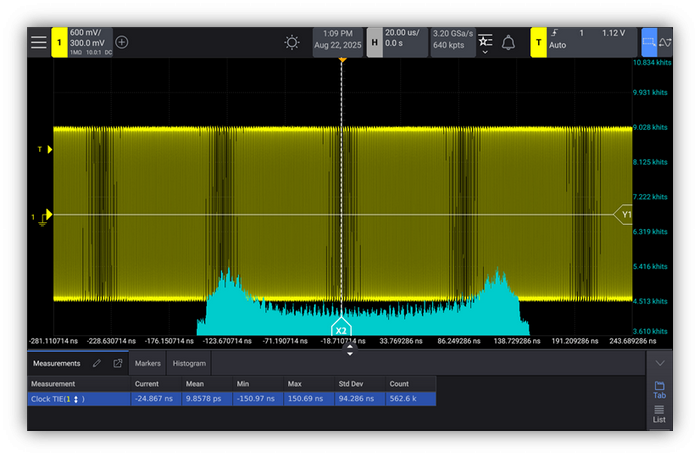Adjust display brightness via sun icon

(x=292, y=42)
